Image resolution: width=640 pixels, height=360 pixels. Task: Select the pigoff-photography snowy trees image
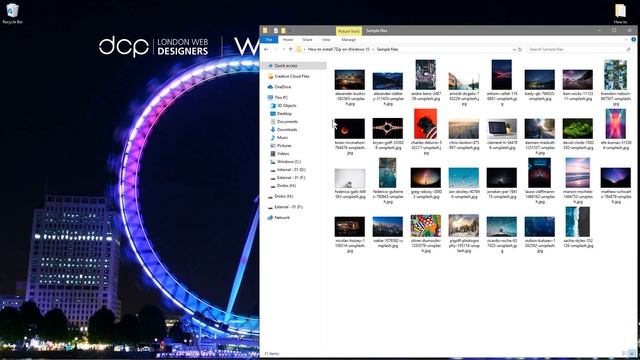pos(464,226)
